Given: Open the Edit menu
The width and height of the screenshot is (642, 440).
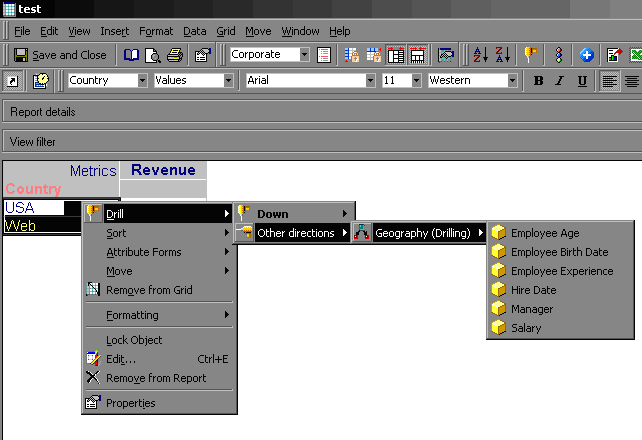Looking at the screenshot, I should (x=49, y=31).
